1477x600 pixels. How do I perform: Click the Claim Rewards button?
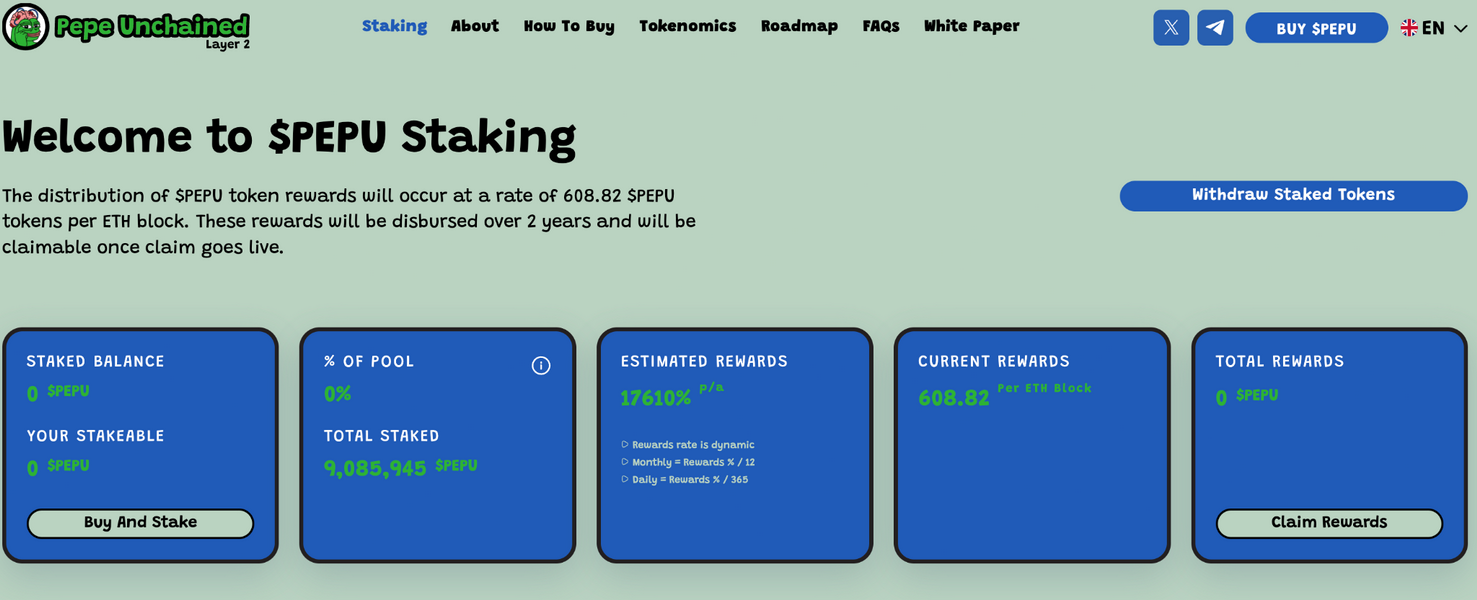(x=1329, y=523)
